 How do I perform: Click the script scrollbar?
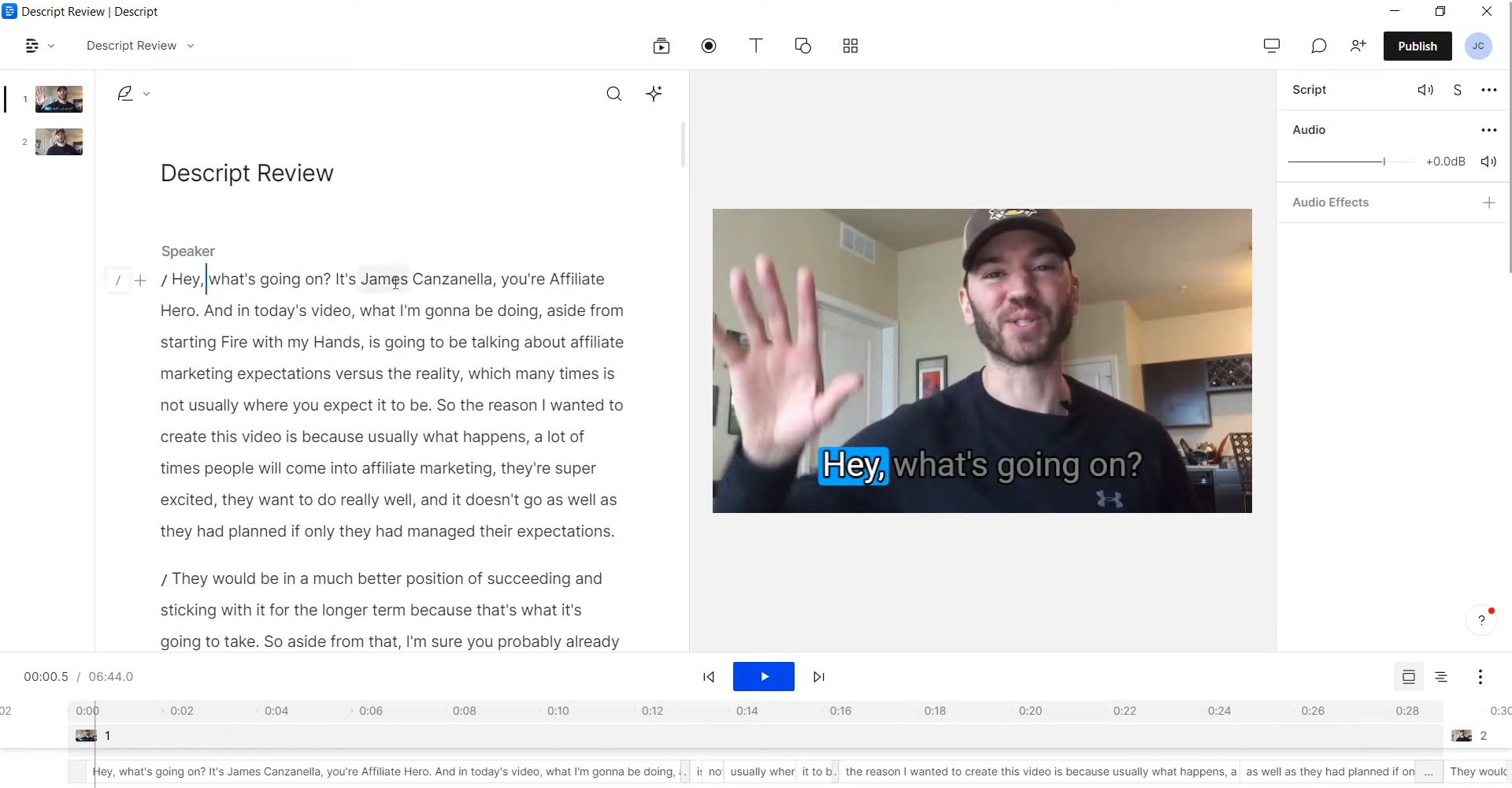(683, 144)
